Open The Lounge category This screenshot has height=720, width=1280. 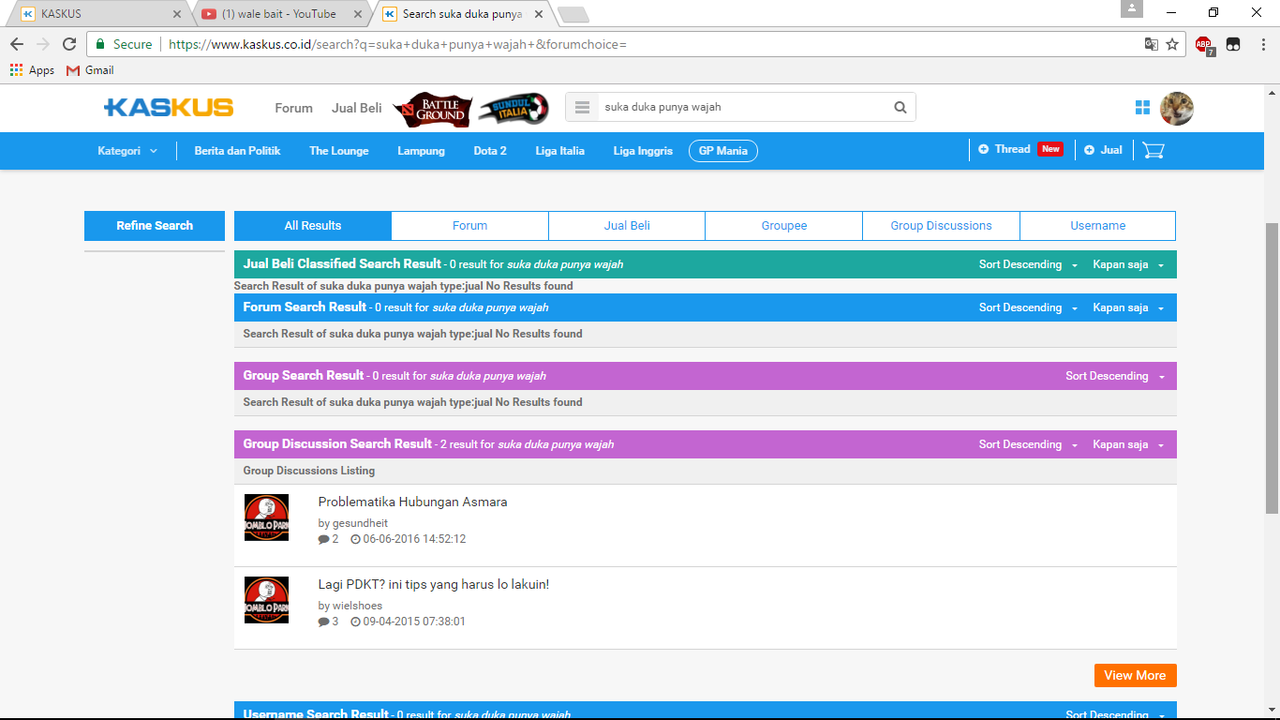[339, 151]
